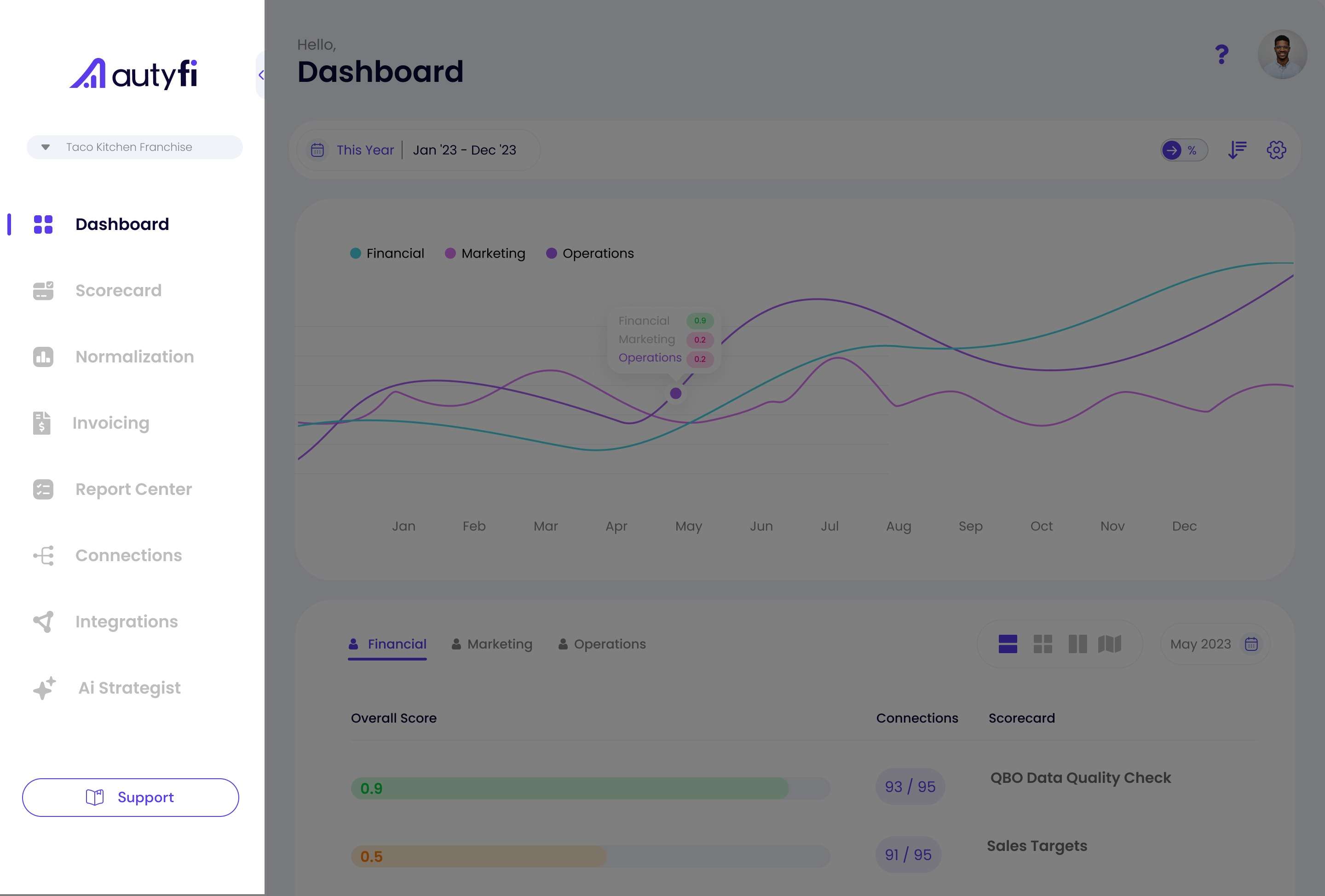Click the sort/filter icon top right
Screen dimensions: 1325x896
pyautogui.click(x=1237, y=149)
